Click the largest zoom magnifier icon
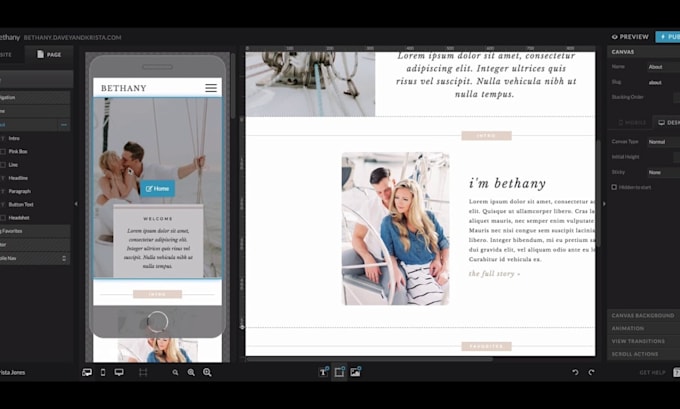 click(x=207, y=373)
